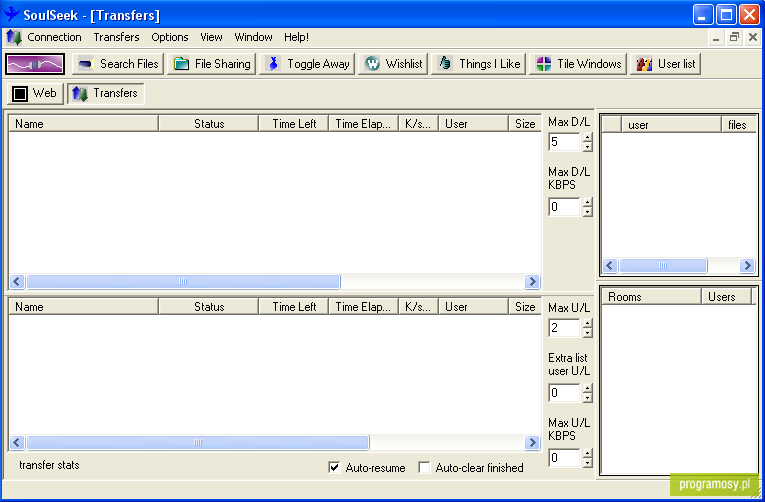765x502 pixels.
Task: Decrease Extra list user U/L value
Action: (587, 398)
